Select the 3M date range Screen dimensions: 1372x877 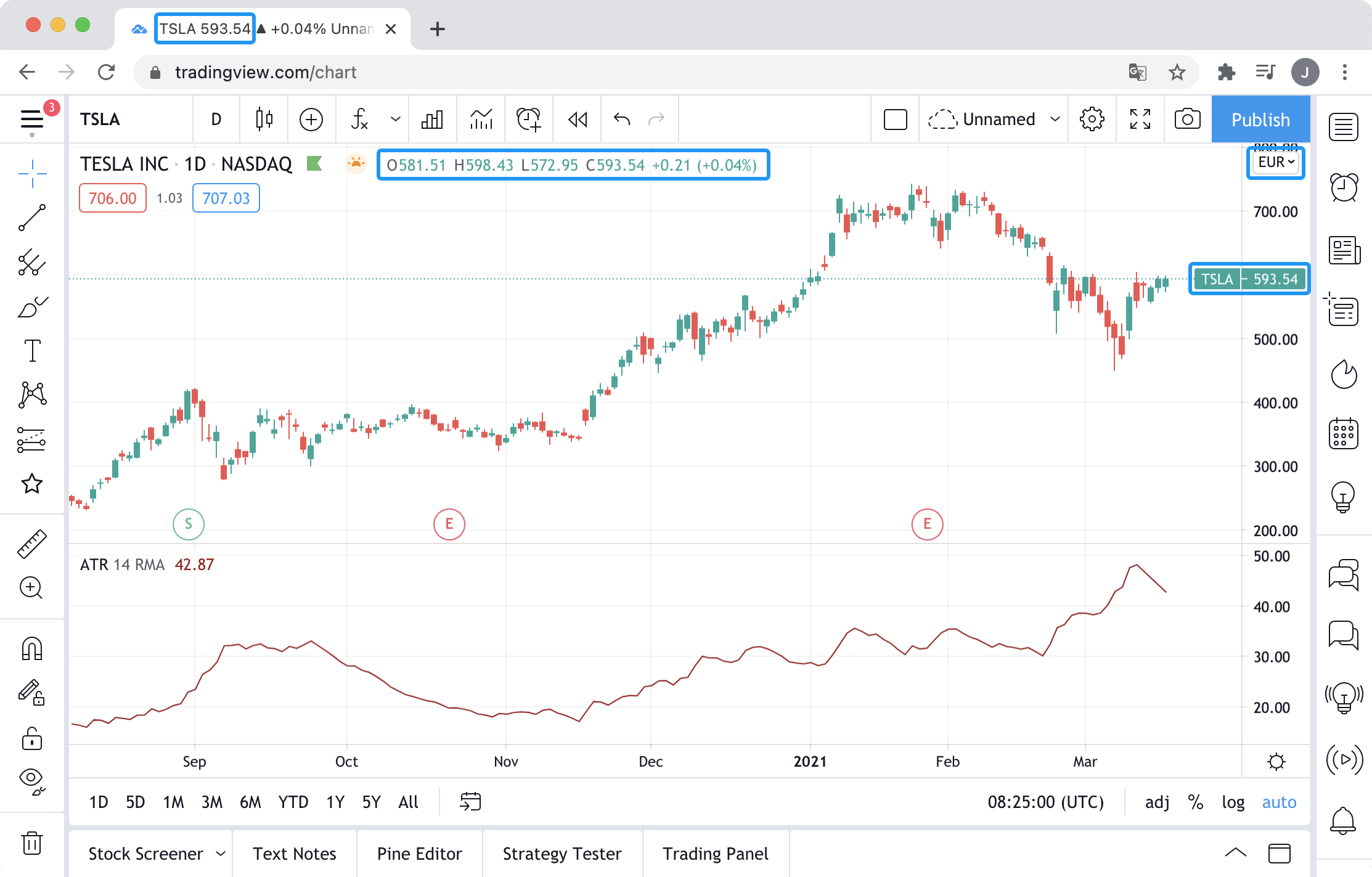212,802
